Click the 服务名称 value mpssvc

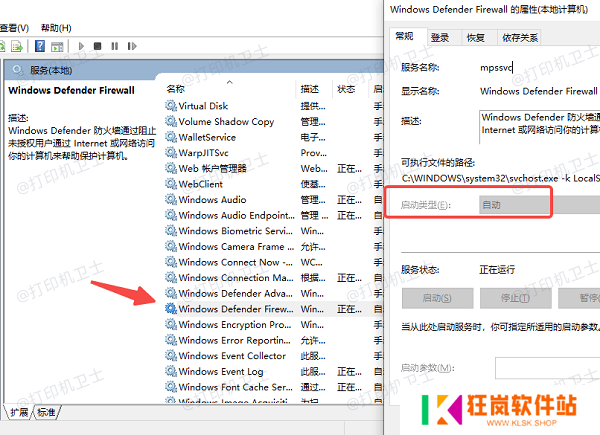point(496,68)
